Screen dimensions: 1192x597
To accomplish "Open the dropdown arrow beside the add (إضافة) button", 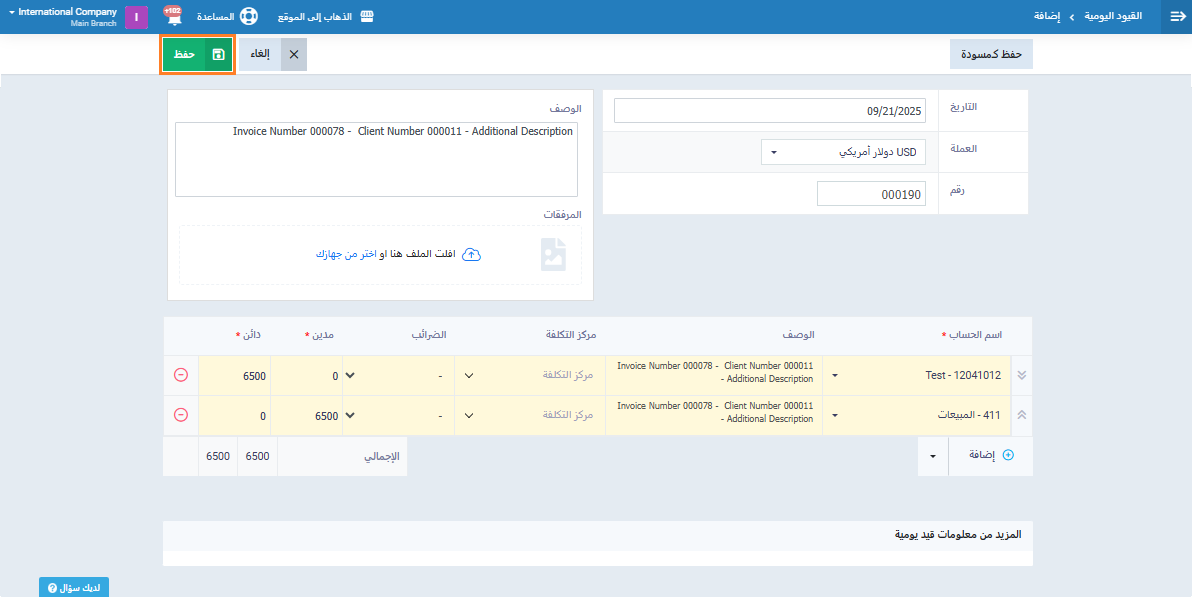I will pyautogui.click(x=933, y=455).
